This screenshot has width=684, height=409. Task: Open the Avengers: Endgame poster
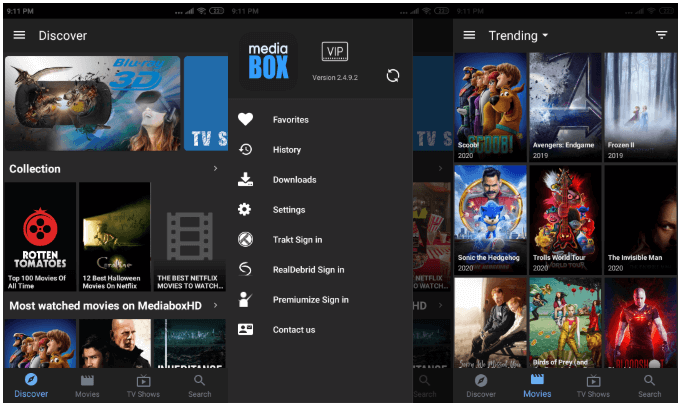click(x=567, y=108)
